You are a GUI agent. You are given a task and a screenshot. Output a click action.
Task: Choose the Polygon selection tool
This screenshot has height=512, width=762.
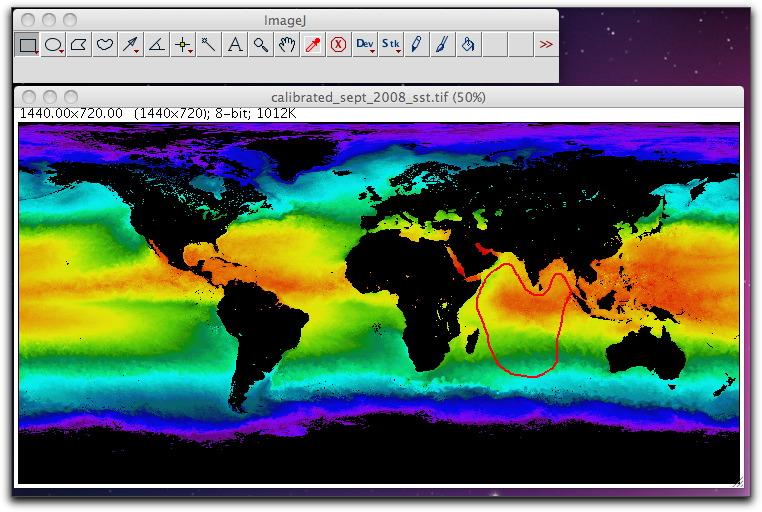(79, 45)
